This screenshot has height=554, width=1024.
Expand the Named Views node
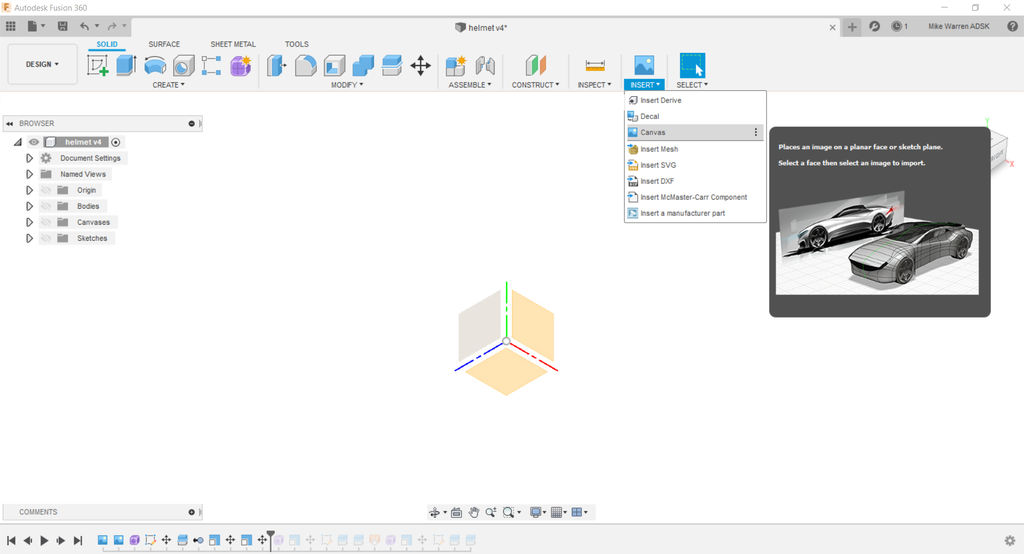pos(29,174)
